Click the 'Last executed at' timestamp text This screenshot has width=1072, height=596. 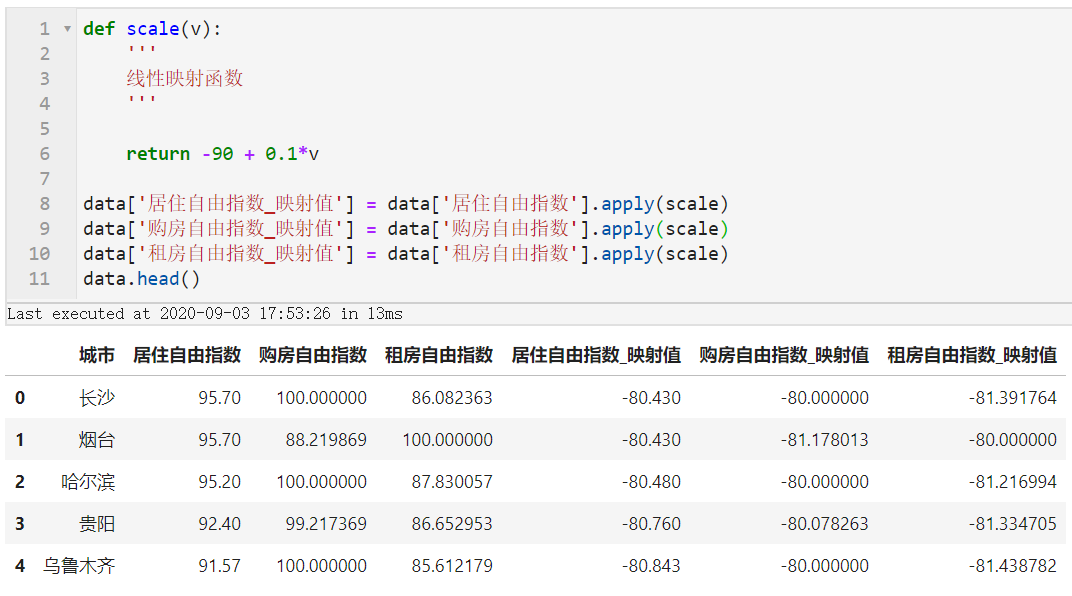click(204, 314)
